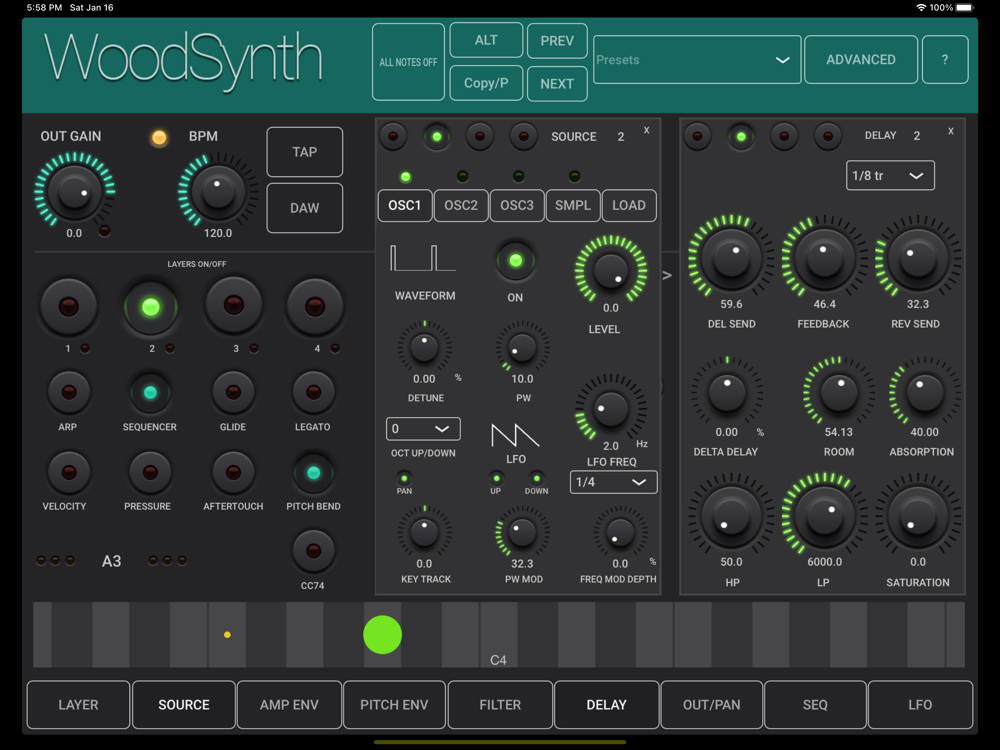Image resolution: width=1000 pixels, height=750 pixels.
Task: Click the LFO sawtooth waveform icon
Action: pyautogui.click(x=515, y=435)
